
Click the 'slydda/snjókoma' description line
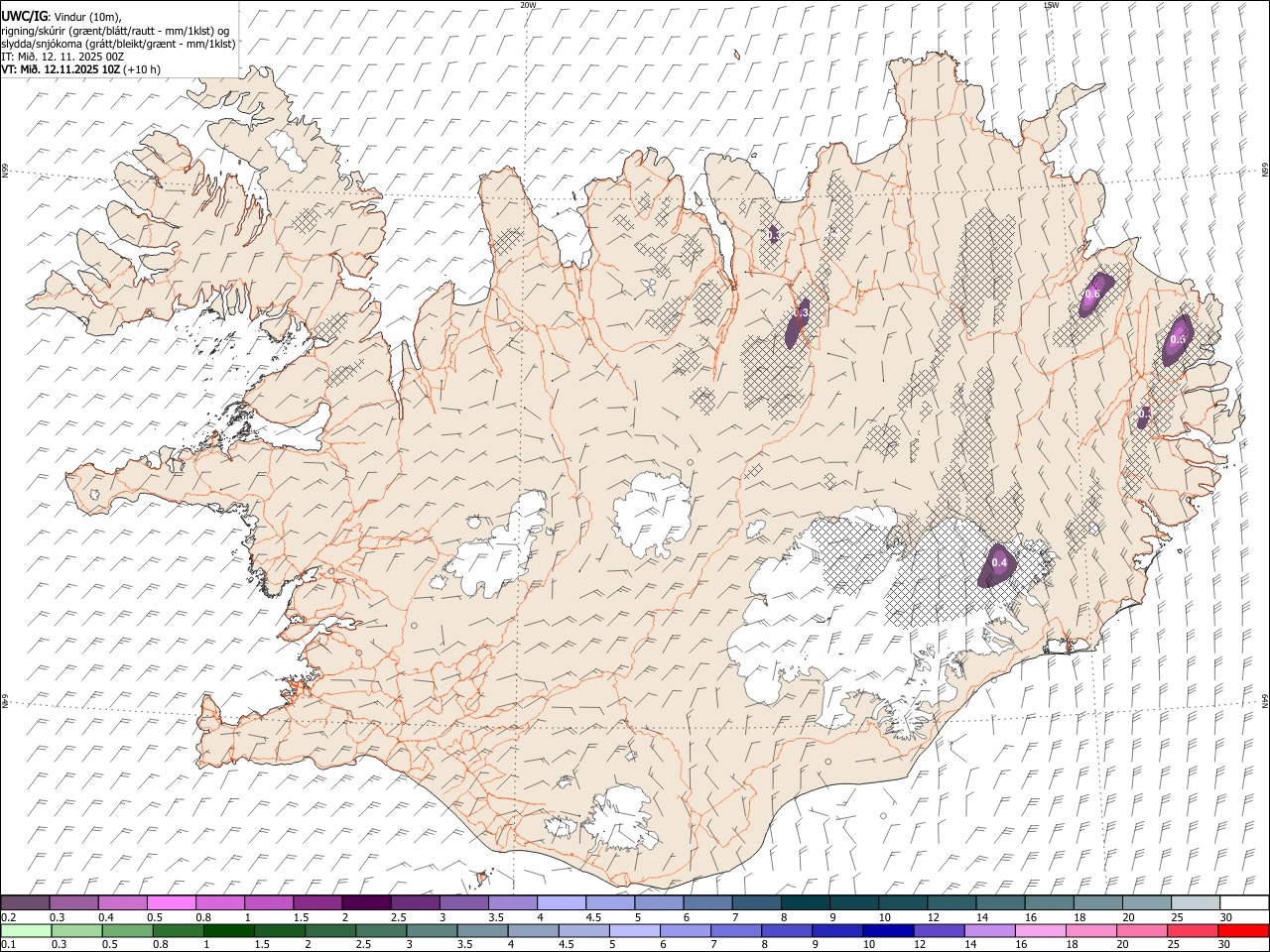(118, 44)
